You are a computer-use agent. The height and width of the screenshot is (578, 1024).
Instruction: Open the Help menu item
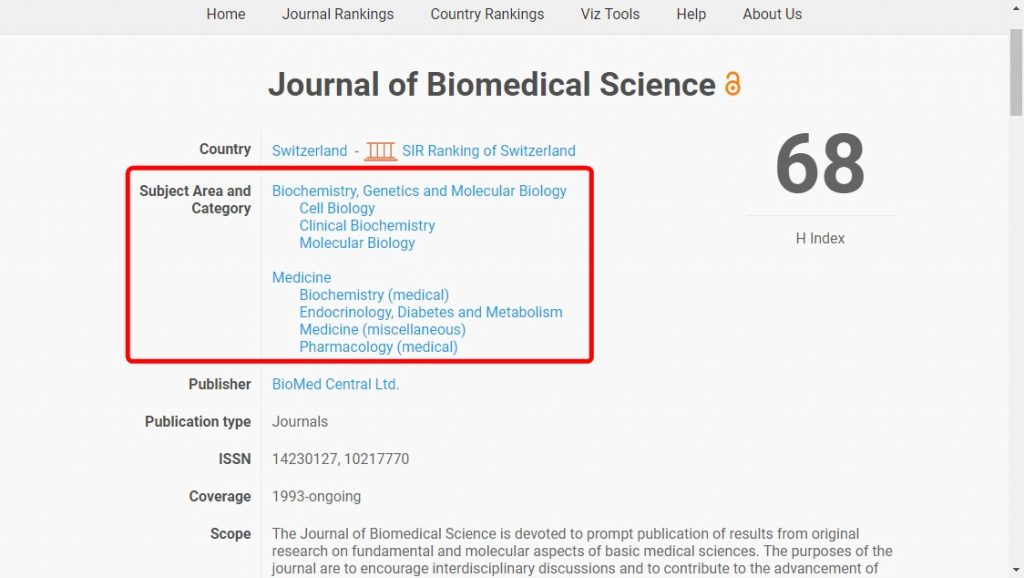click(x=691, y=14)
